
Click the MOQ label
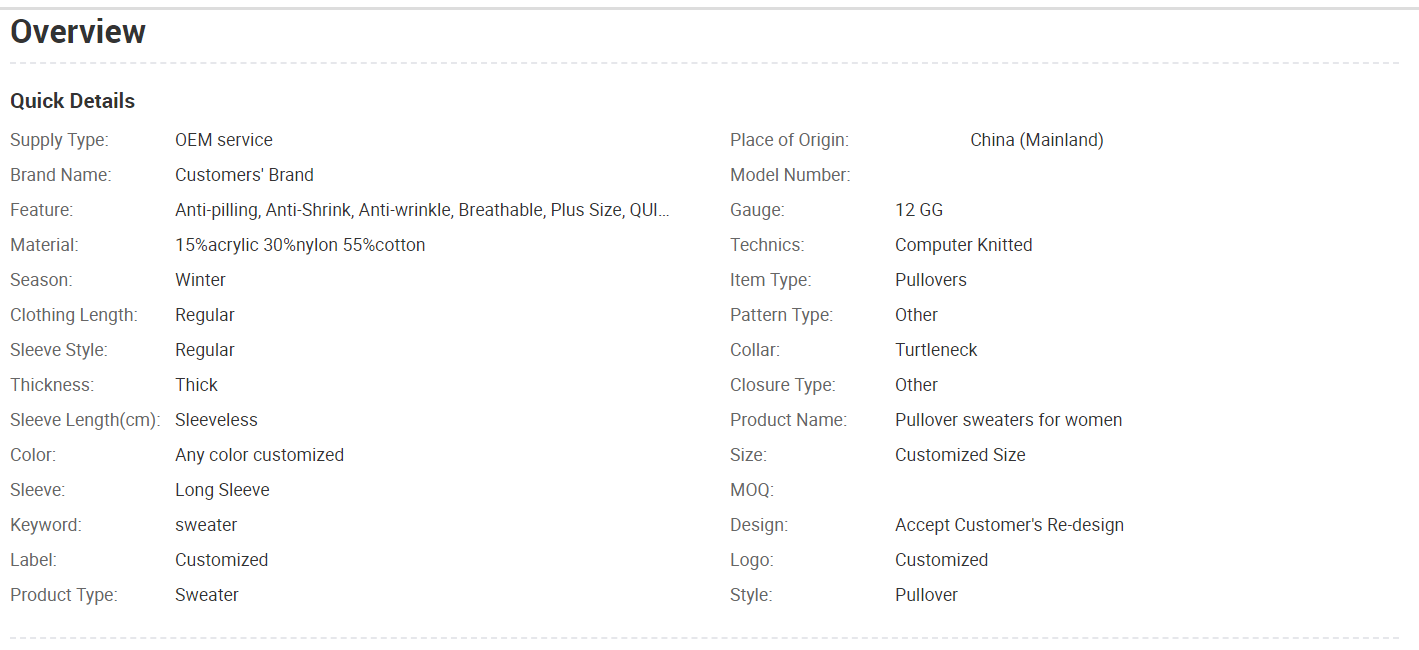click(x=752, y=490)
